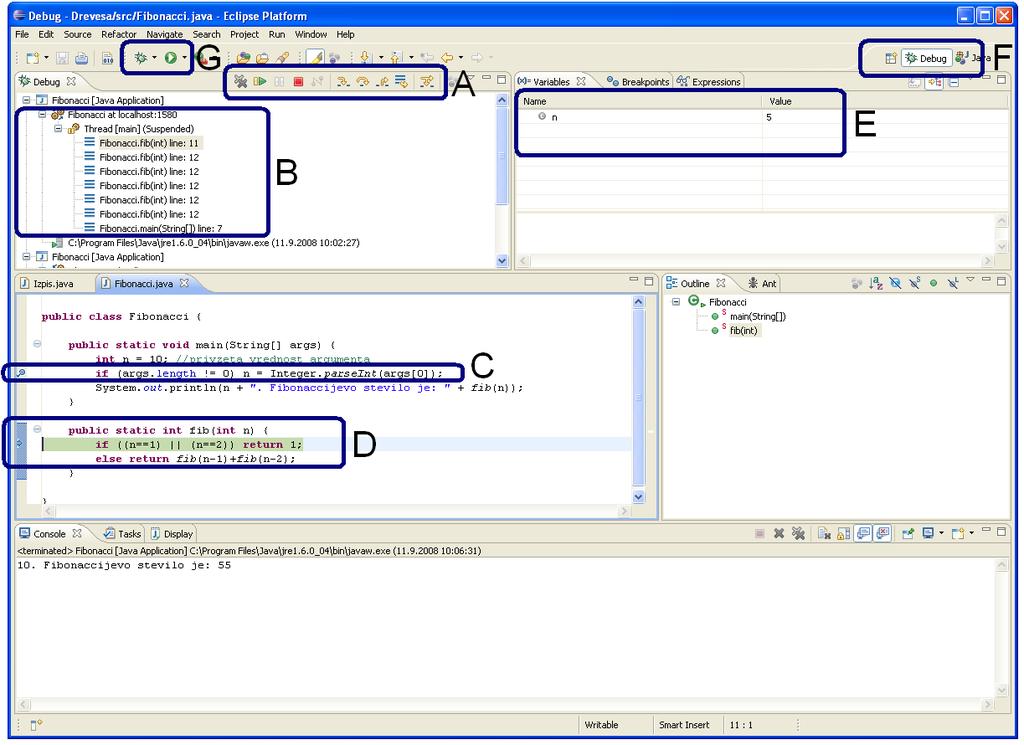Click the value 5 of variable n
Image resolution: width=1024 pixels, height=745 pixels.
tap(769, 118)
